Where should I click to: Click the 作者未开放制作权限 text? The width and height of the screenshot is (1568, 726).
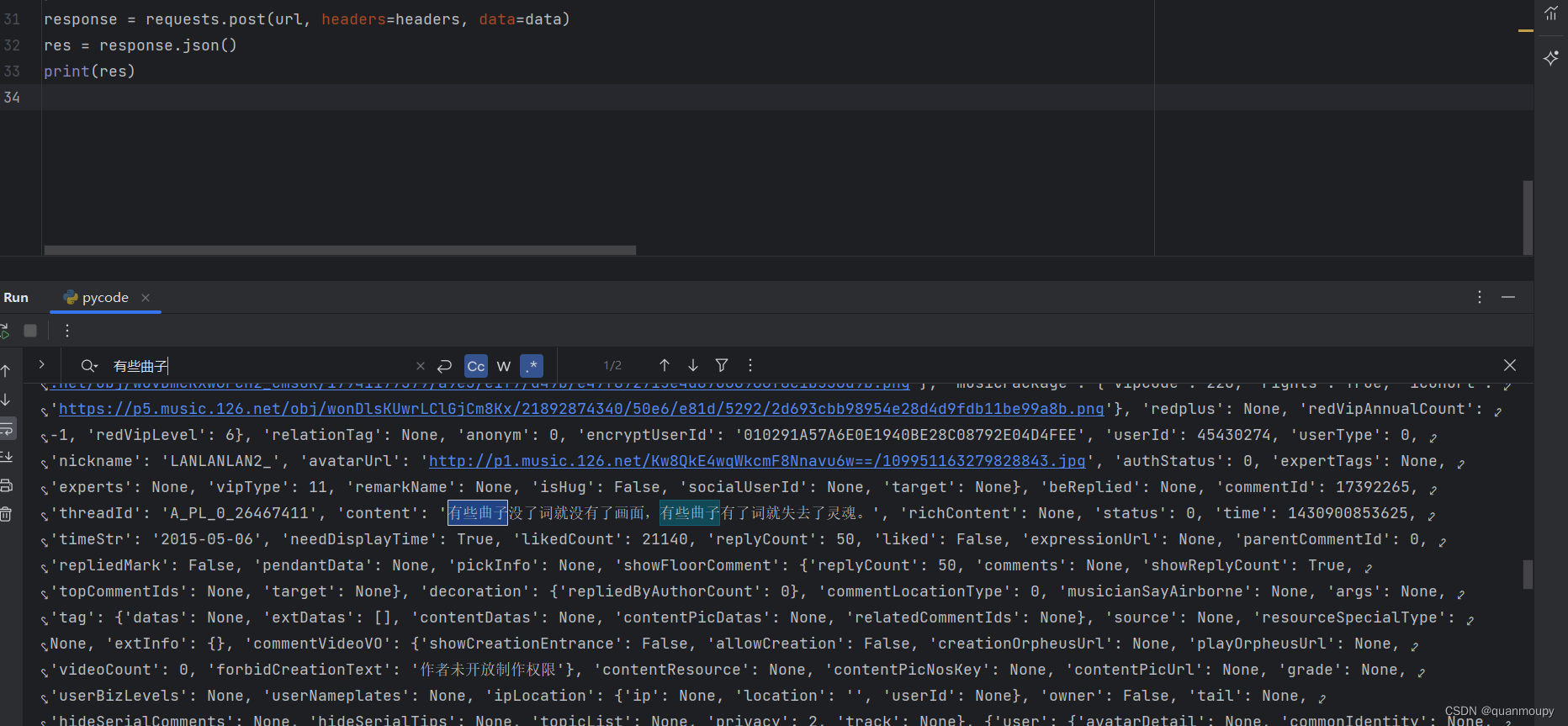[488, 670]
